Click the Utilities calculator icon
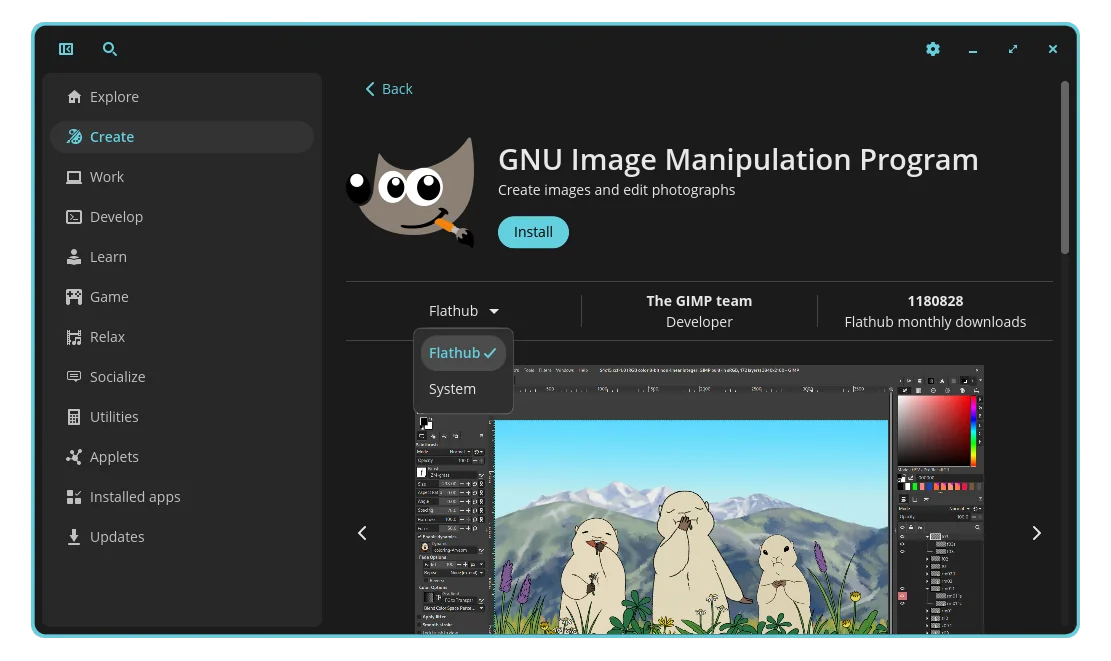This screenshot has width=1111, height=661. click(x=74, y=417)
